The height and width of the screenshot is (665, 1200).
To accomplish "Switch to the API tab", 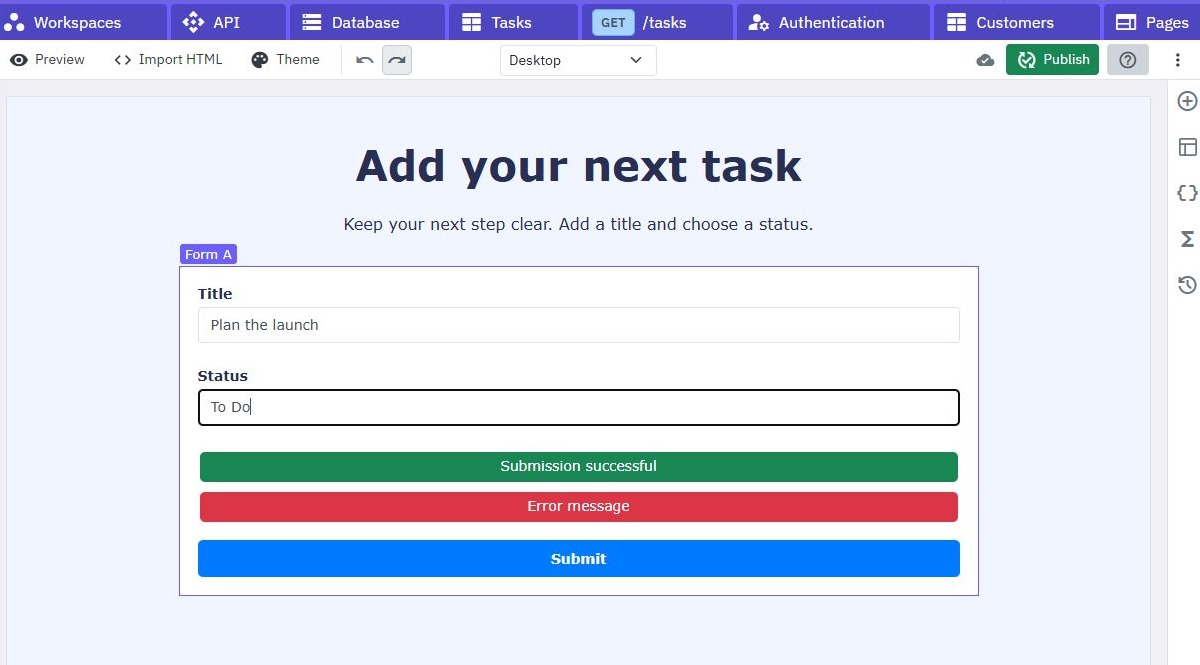I will 227,22.
